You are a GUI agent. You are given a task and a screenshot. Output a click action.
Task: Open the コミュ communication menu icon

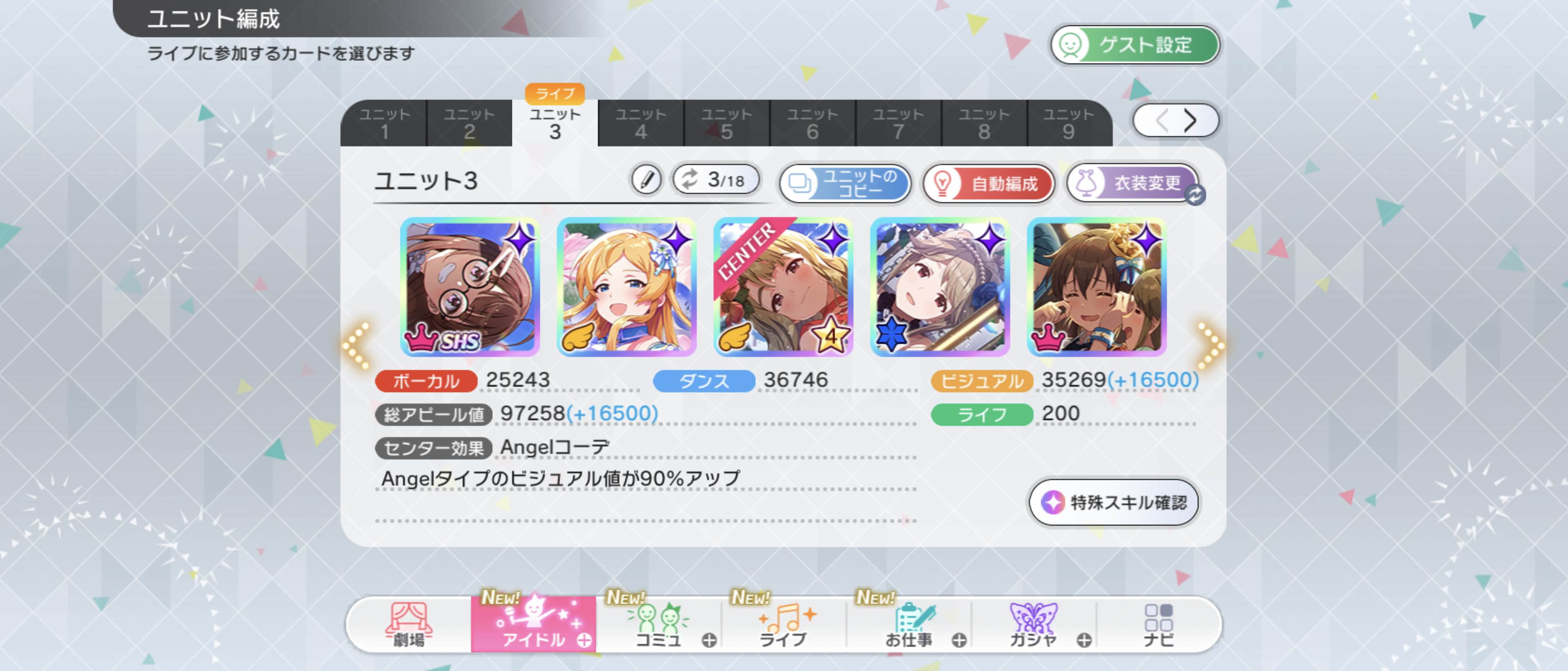(x=659, y=625)
